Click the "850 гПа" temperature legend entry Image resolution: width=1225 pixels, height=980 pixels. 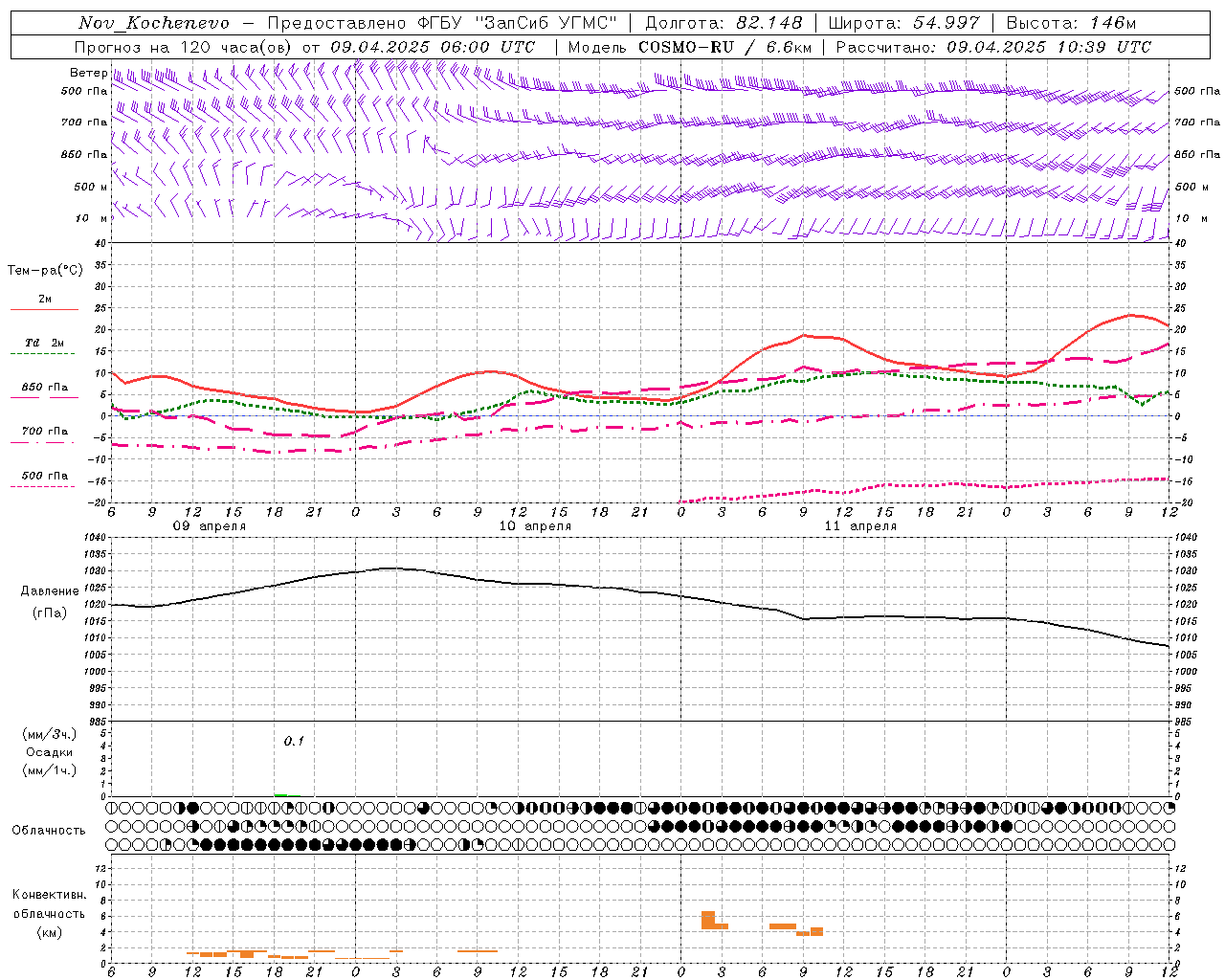point(45,388)
